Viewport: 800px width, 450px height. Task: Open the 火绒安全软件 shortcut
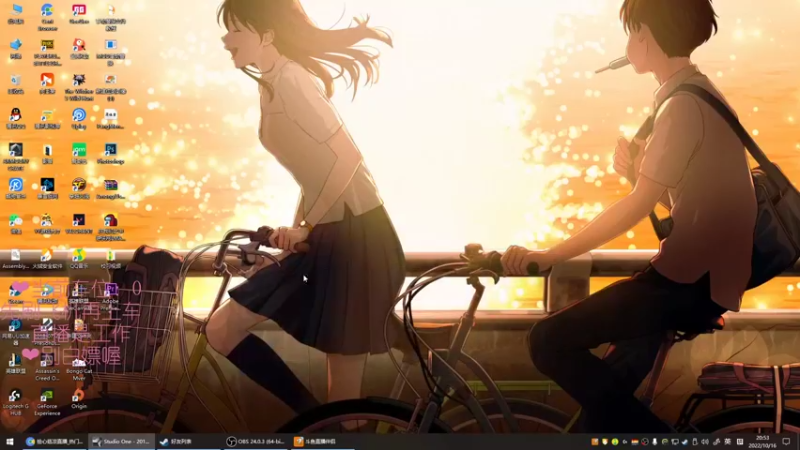(x=47, y=259)
